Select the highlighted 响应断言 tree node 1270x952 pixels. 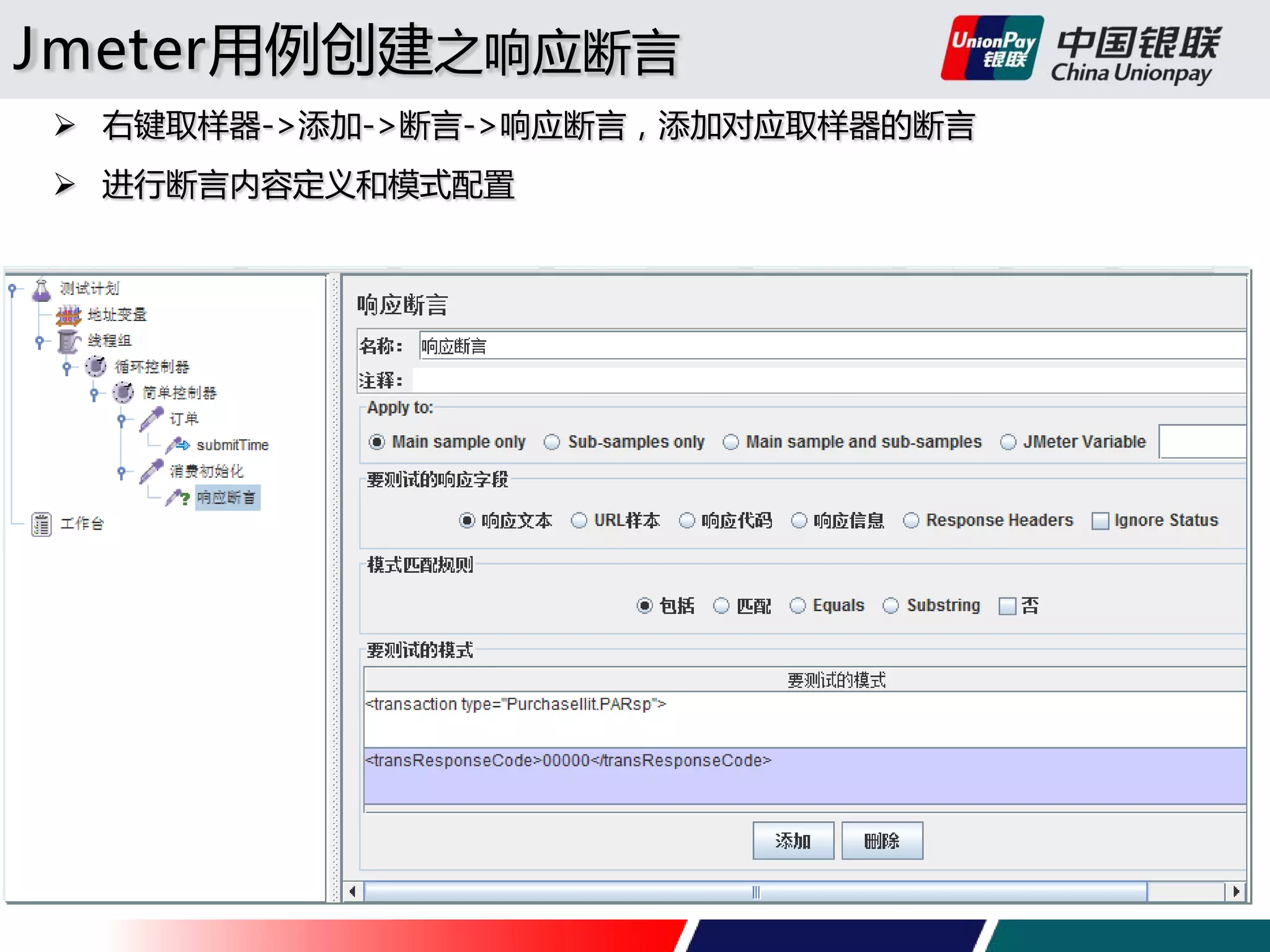pos(227,498)
